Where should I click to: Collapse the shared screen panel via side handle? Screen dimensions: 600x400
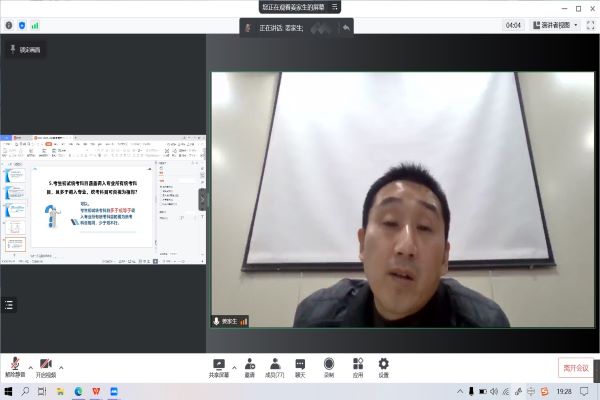[x=202, y=199]
